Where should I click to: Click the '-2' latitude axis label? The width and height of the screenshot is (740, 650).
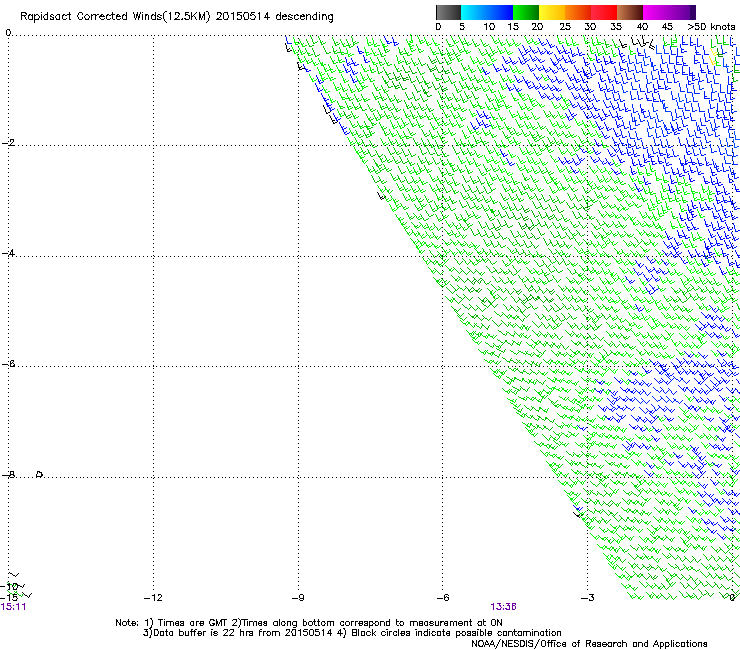[x=8, y=143]
